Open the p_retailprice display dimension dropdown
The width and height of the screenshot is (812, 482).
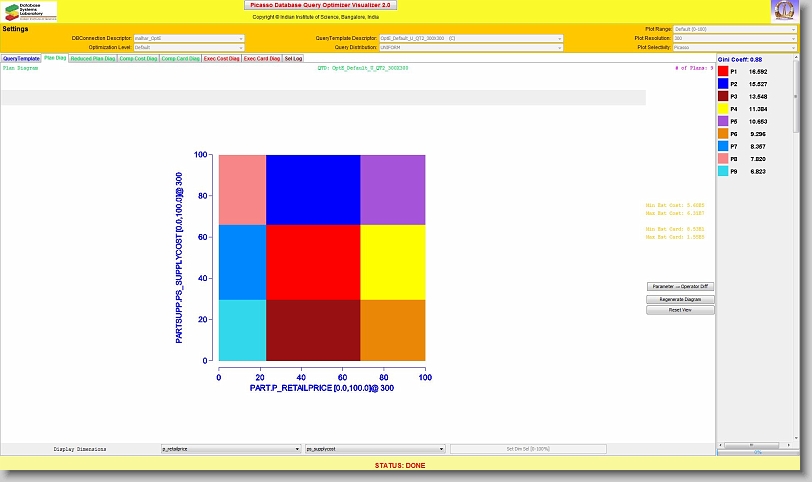click(x=231, y=449)
